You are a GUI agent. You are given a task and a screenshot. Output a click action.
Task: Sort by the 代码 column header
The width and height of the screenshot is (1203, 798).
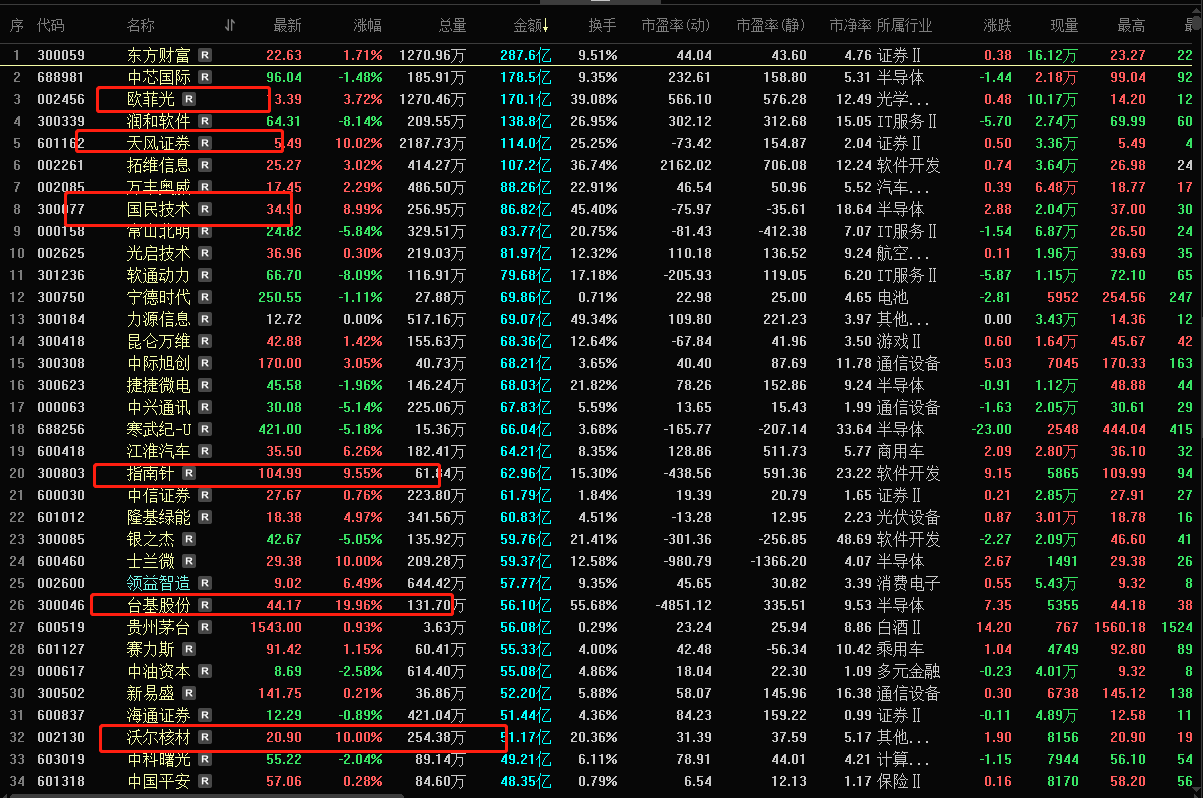pos(50,25)
